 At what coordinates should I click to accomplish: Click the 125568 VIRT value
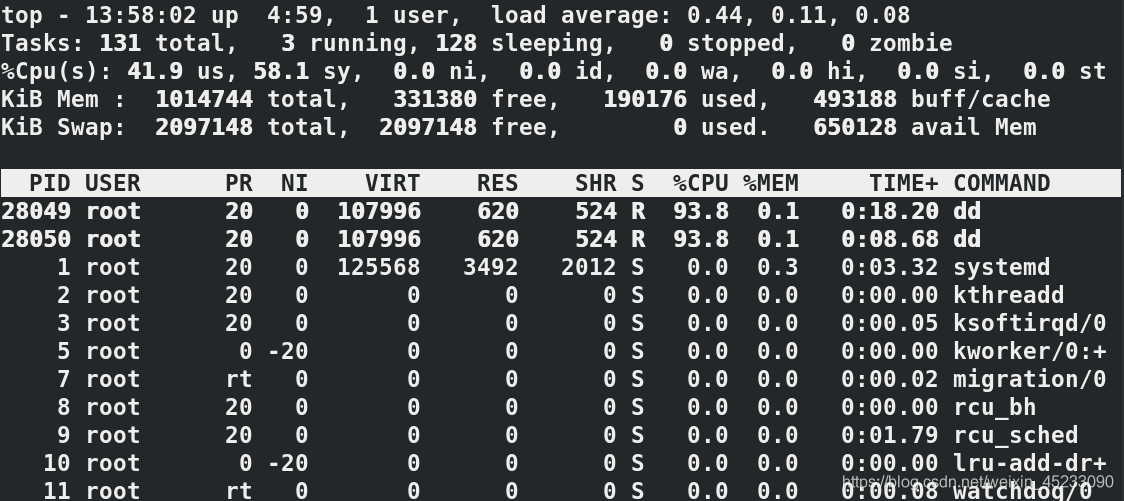[x=379, y=267]
